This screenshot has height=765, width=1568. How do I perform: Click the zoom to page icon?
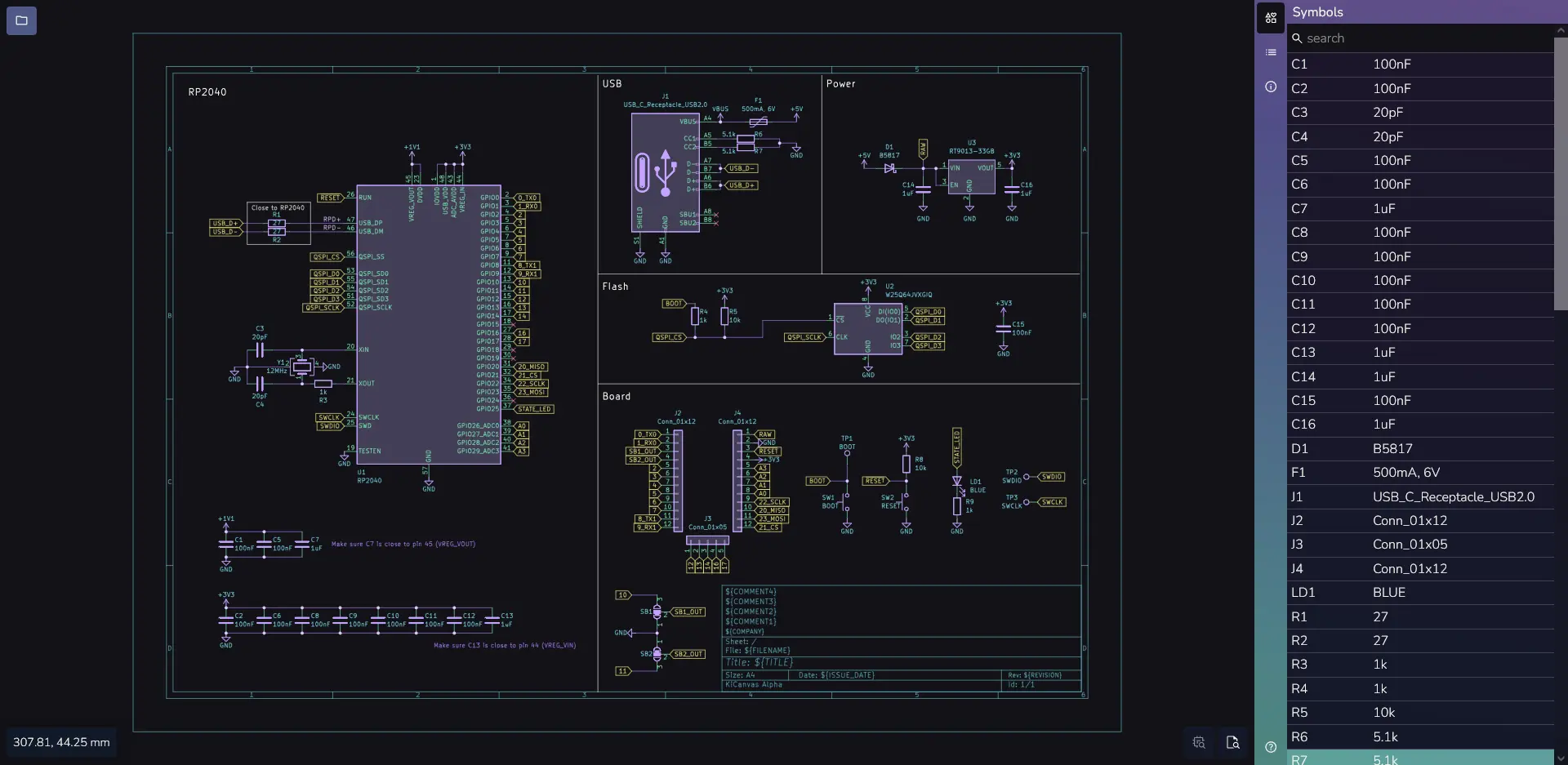[x=1232, y=742]
